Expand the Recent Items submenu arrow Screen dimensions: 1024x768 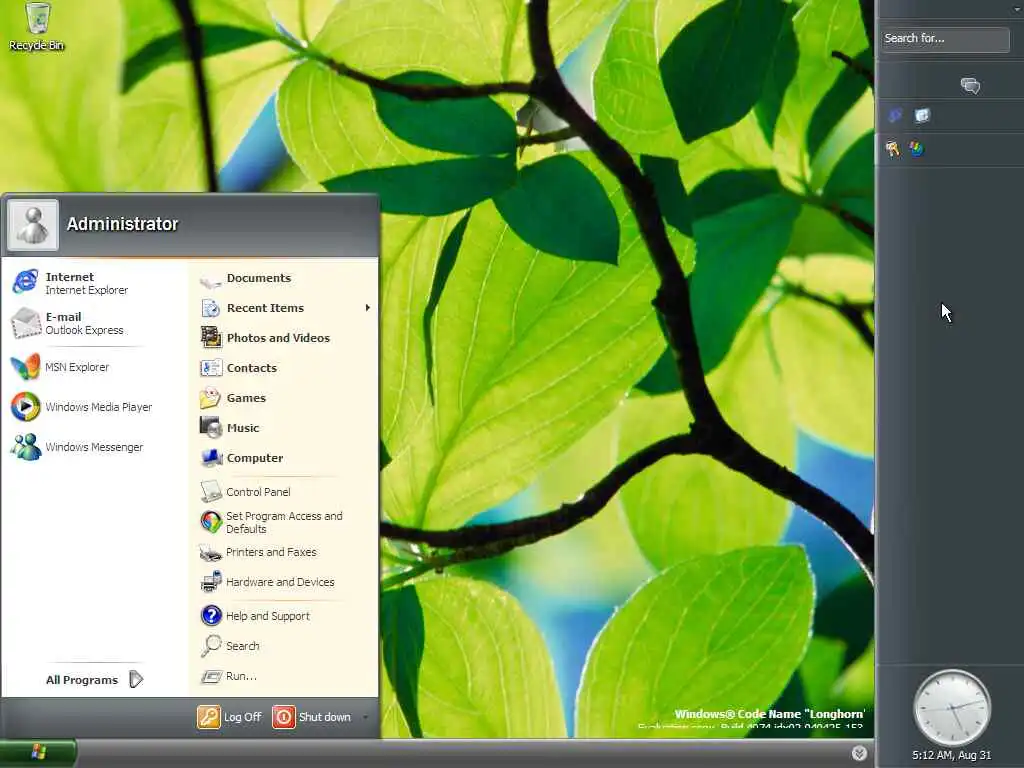368,308
